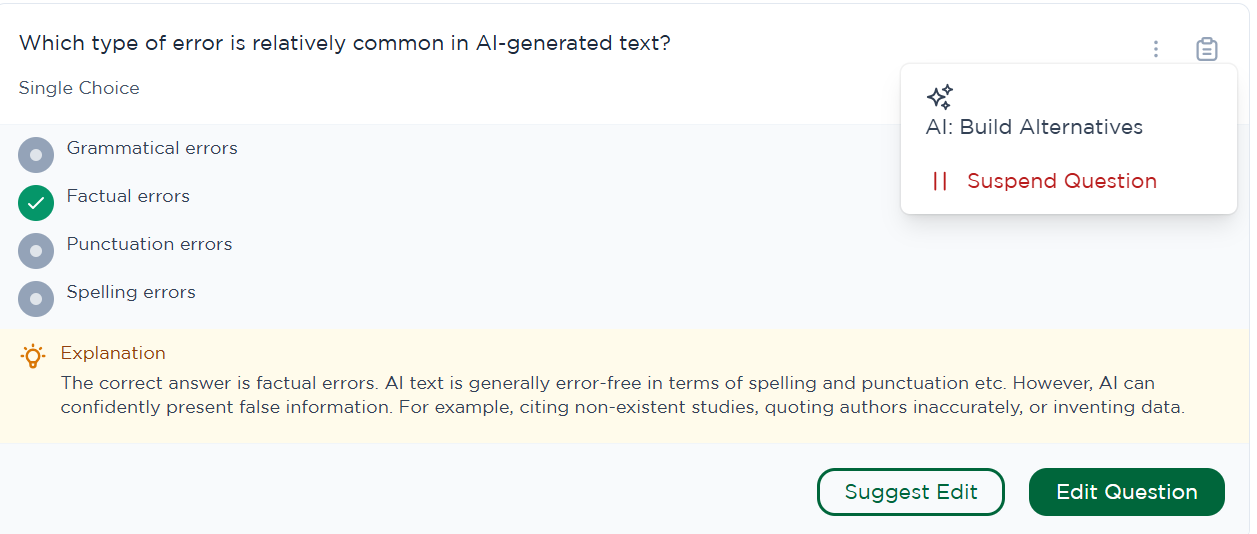This screenshot has height=534, width=1257.
Task: Select the radio circle for Punctuation errors
Action: [x=36, y=251]
